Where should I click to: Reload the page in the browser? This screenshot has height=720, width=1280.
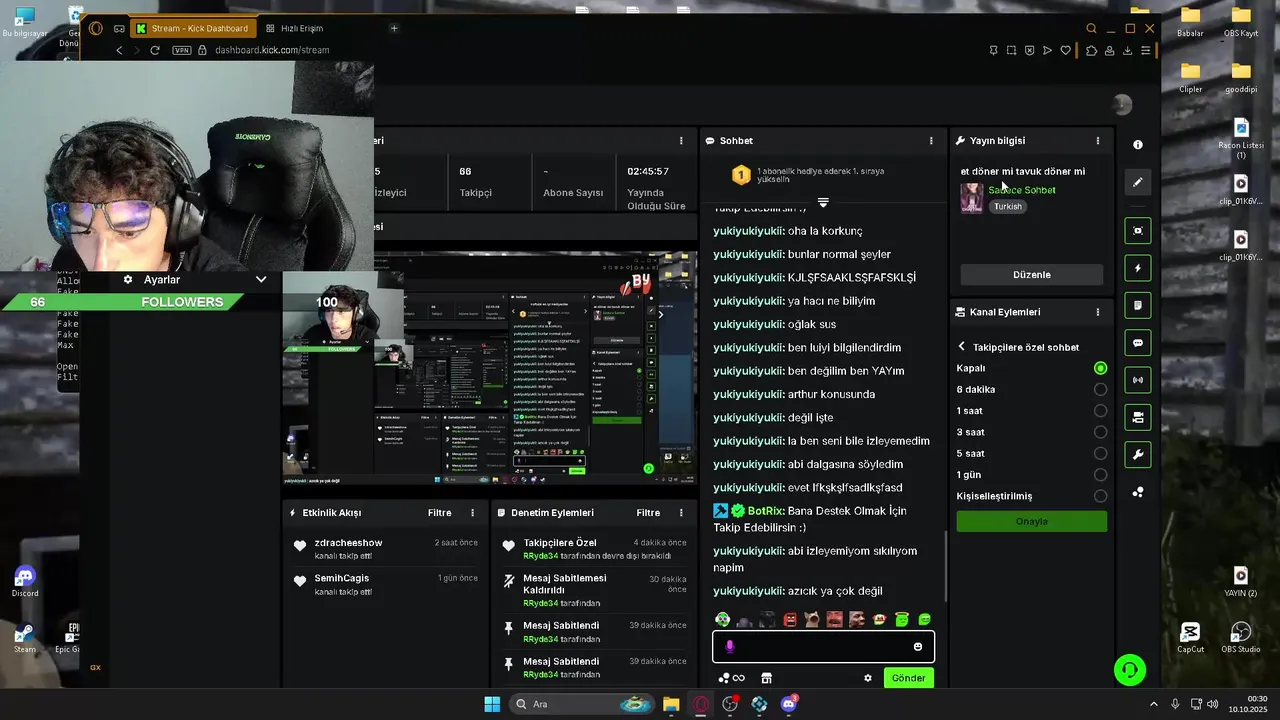(x=155, y=50)
